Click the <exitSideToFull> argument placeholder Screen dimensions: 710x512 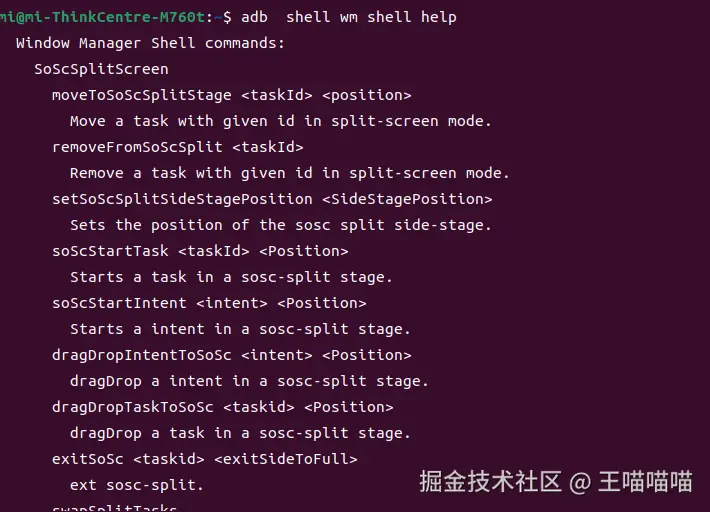285,459
